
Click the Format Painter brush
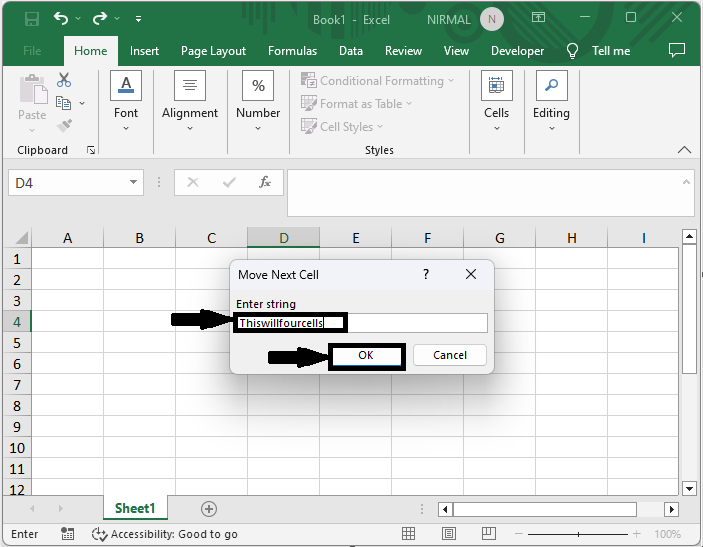click(65, 126)
